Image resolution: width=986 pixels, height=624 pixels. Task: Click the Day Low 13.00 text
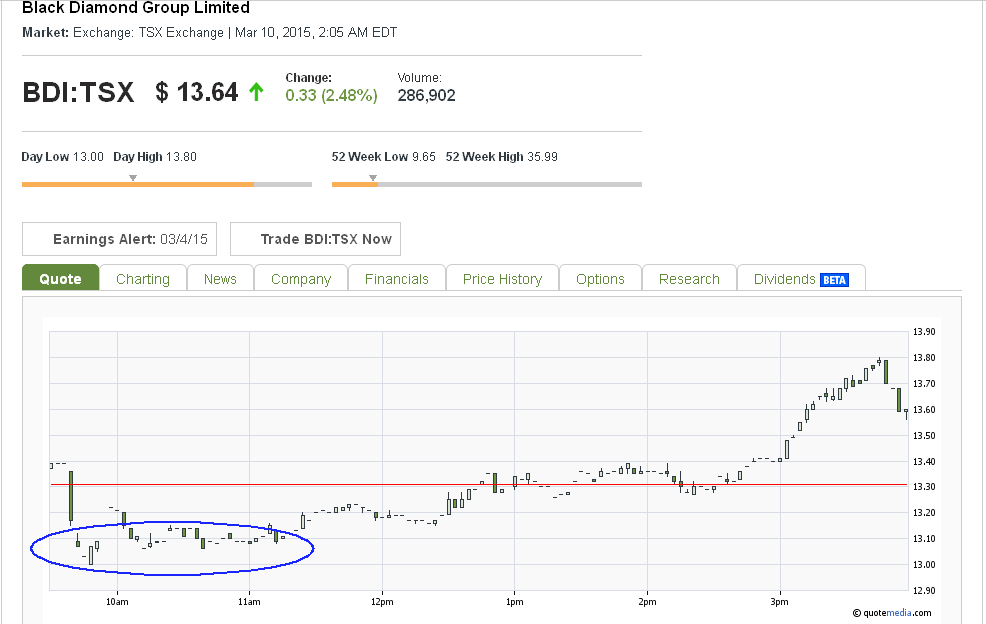(x=62, y=157)
